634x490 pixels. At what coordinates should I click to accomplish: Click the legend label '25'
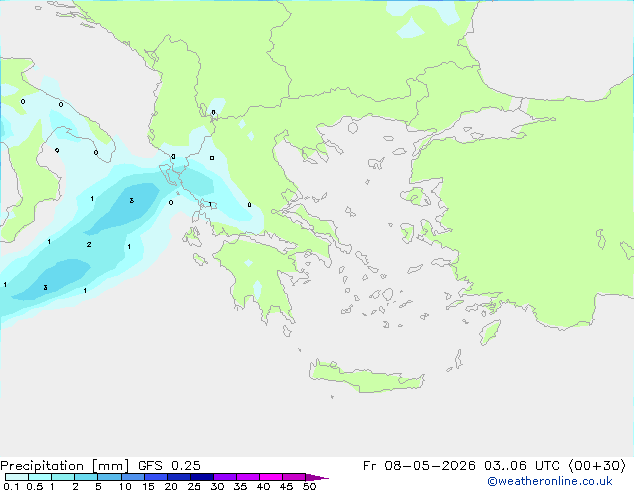coord(194,486)
